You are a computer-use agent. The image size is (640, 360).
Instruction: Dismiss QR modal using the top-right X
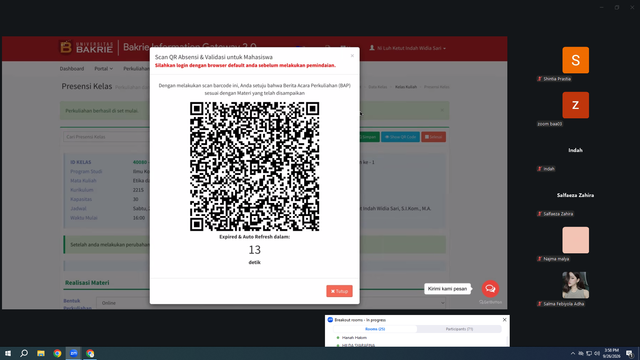tap(352, 56)
